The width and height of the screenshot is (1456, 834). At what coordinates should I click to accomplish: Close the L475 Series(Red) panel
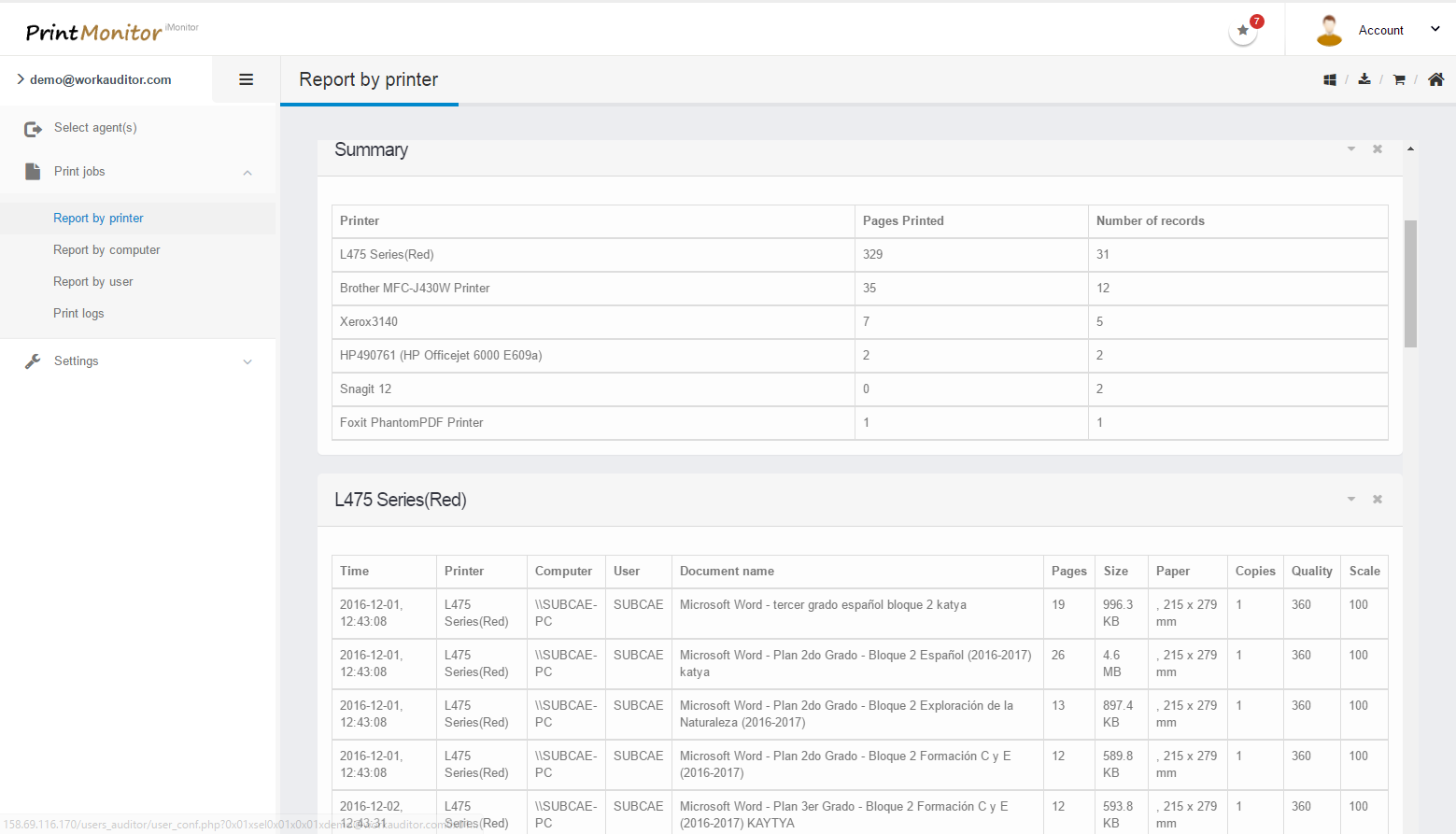(1378, 500)
